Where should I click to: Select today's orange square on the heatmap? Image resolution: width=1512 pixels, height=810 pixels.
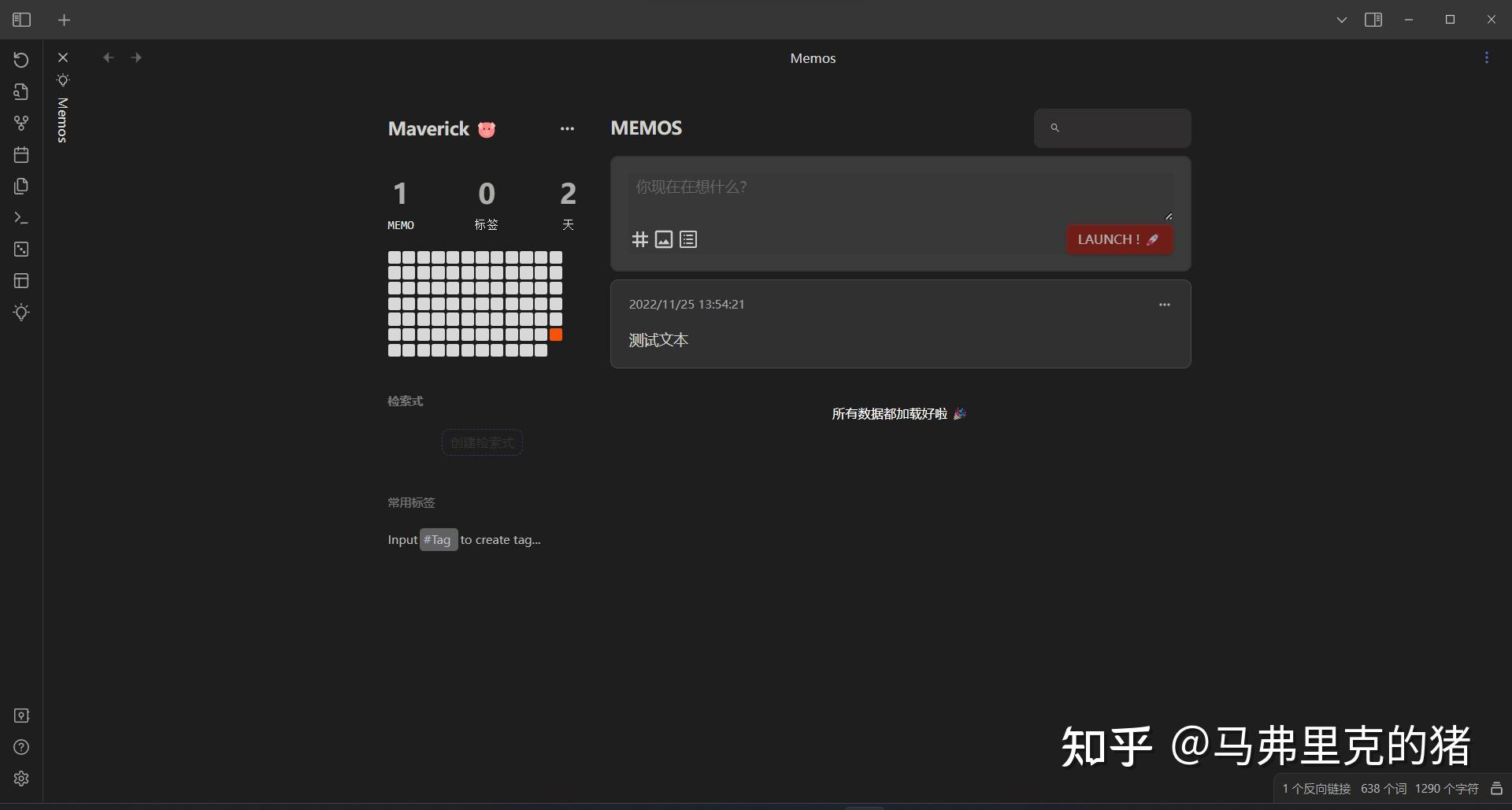click(556, 335)
